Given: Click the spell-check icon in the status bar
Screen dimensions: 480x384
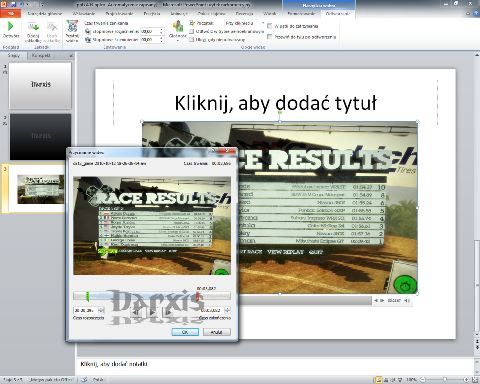Looking at the screenshot, I should coord(85,380).
